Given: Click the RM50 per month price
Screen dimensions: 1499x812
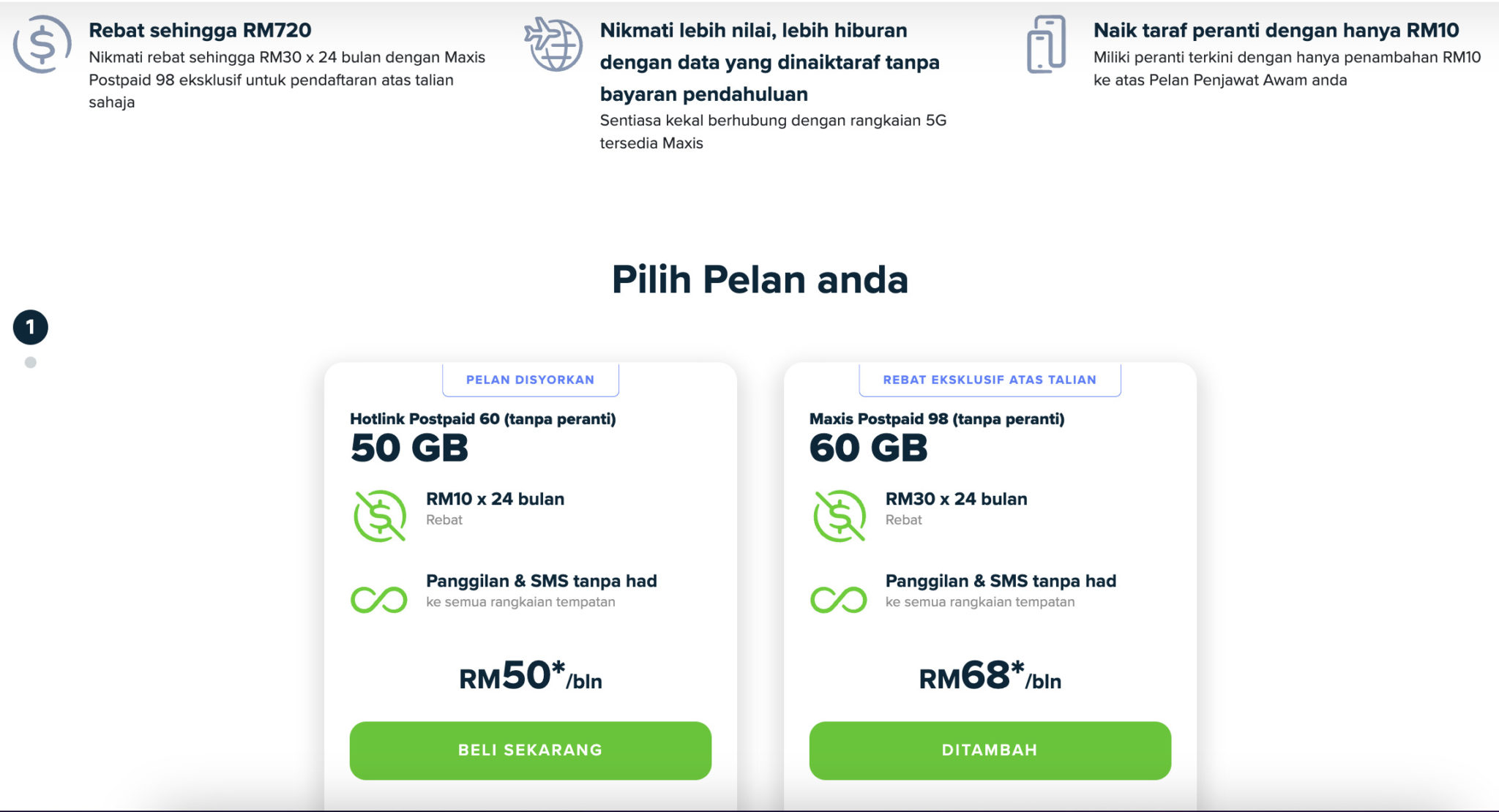Looking at the screenshot, I should tap(530, 676).
